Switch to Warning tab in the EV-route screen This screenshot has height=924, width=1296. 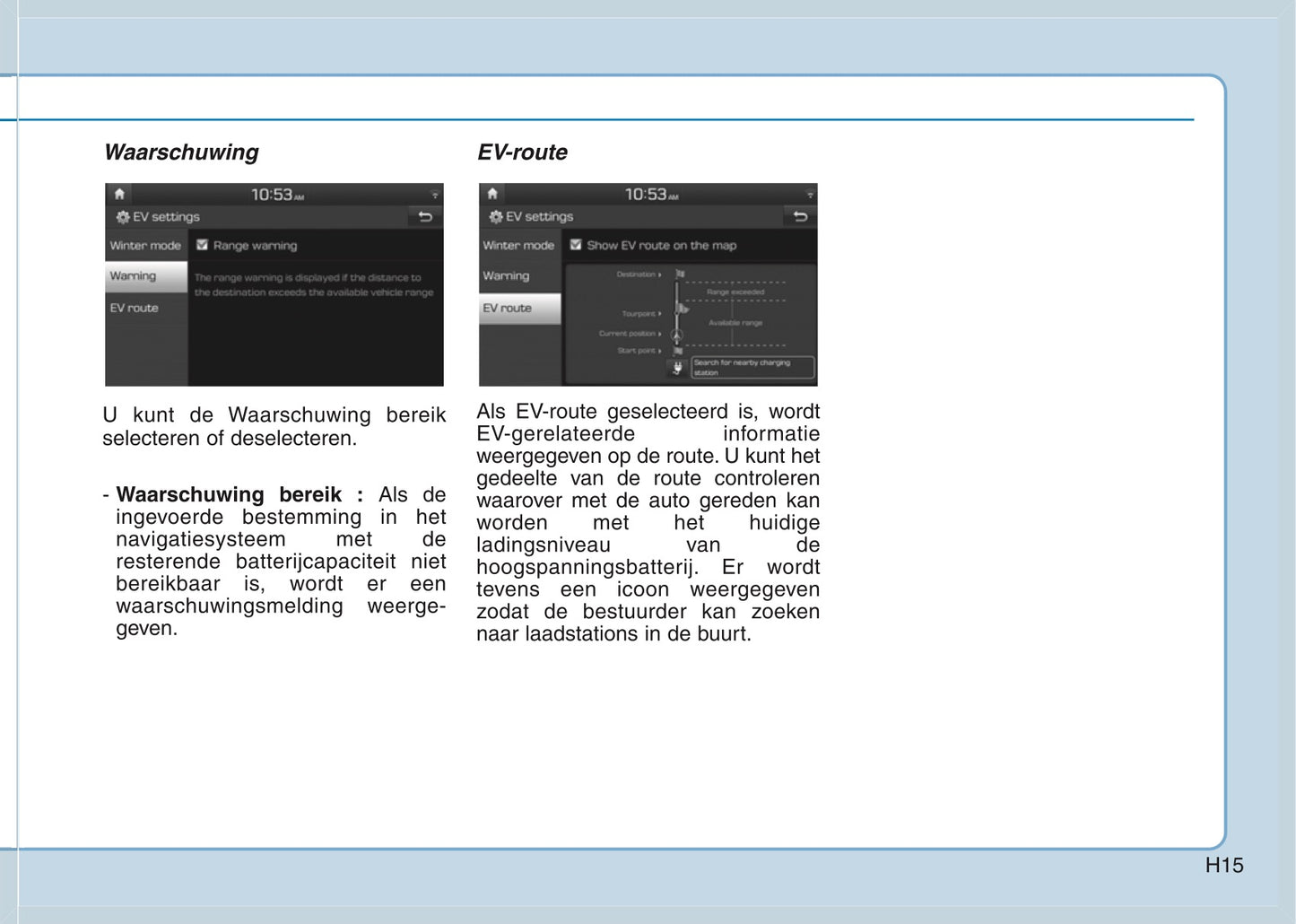pos(507,276)
